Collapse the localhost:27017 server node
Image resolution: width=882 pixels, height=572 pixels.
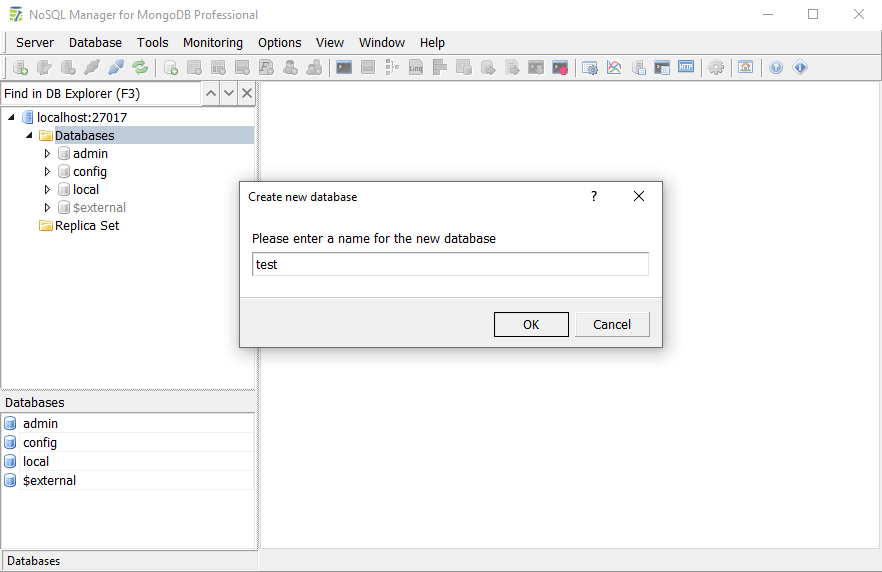[x=11, y=118]
